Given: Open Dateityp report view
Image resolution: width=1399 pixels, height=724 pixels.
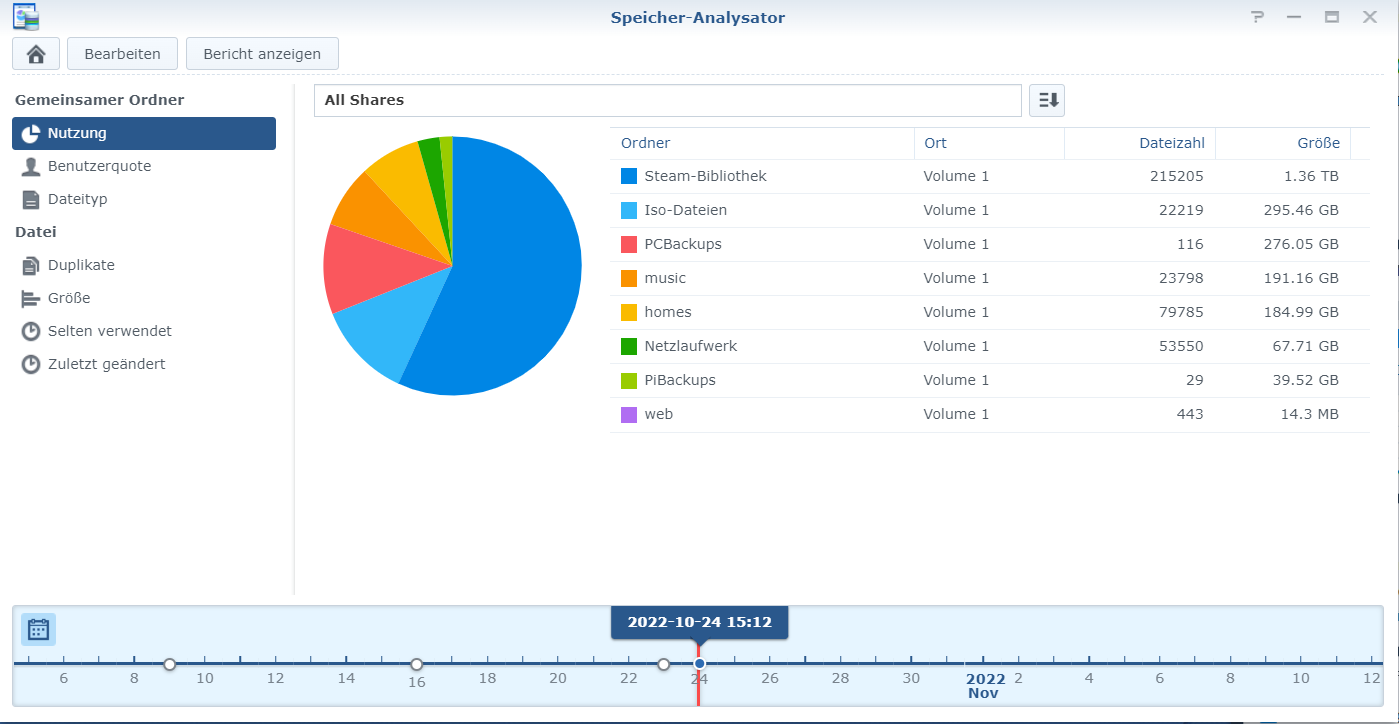Looking at the screenshot, I should point(77,199).
